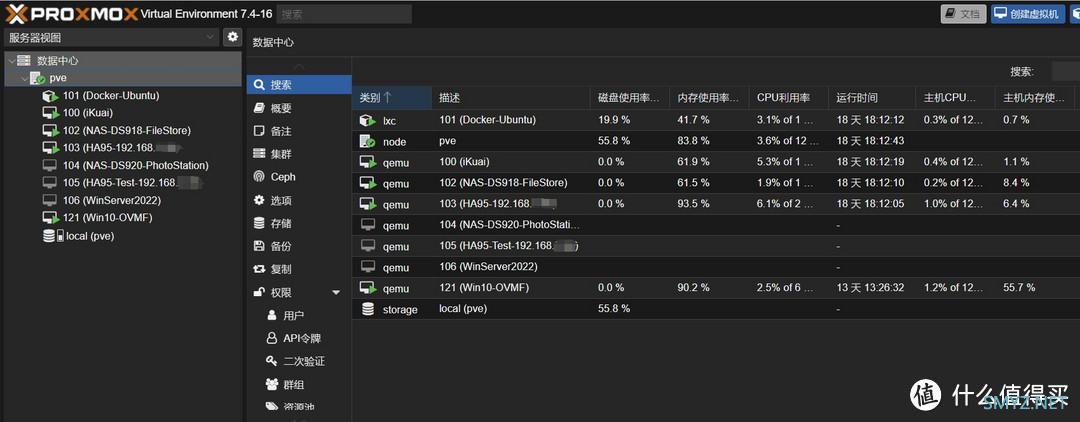Screen dimensions: 1080x422
Task: Click the 创建虚拟机 create VM button
Action: (1028, 13)
